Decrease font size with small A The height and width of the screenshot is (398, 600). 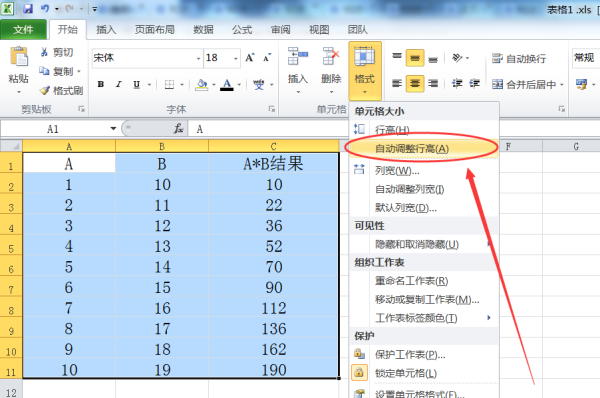[267, 58]
